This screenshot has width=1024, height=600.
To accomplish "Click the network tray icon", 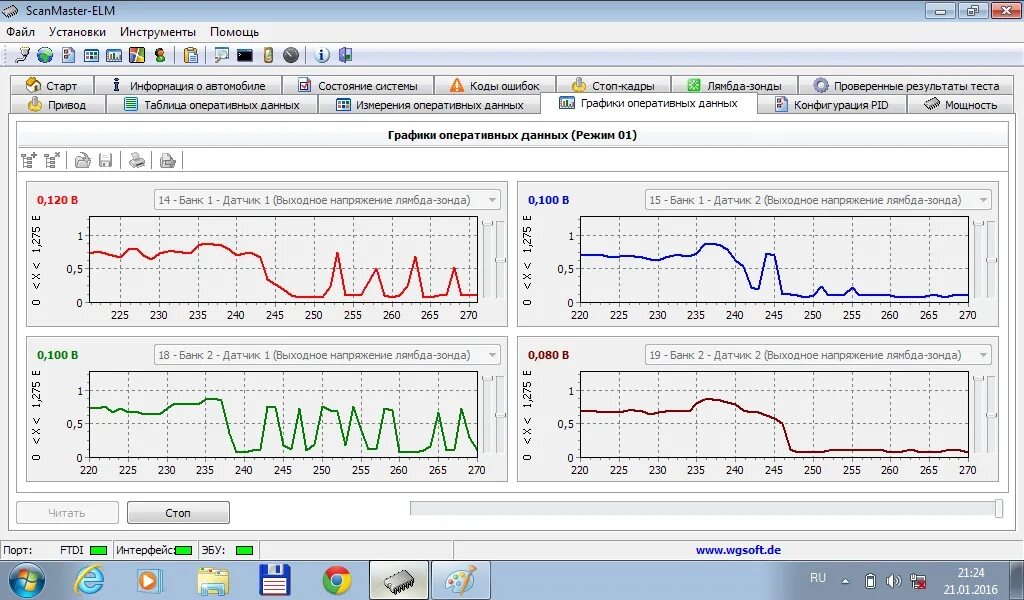I will point(918,580).
